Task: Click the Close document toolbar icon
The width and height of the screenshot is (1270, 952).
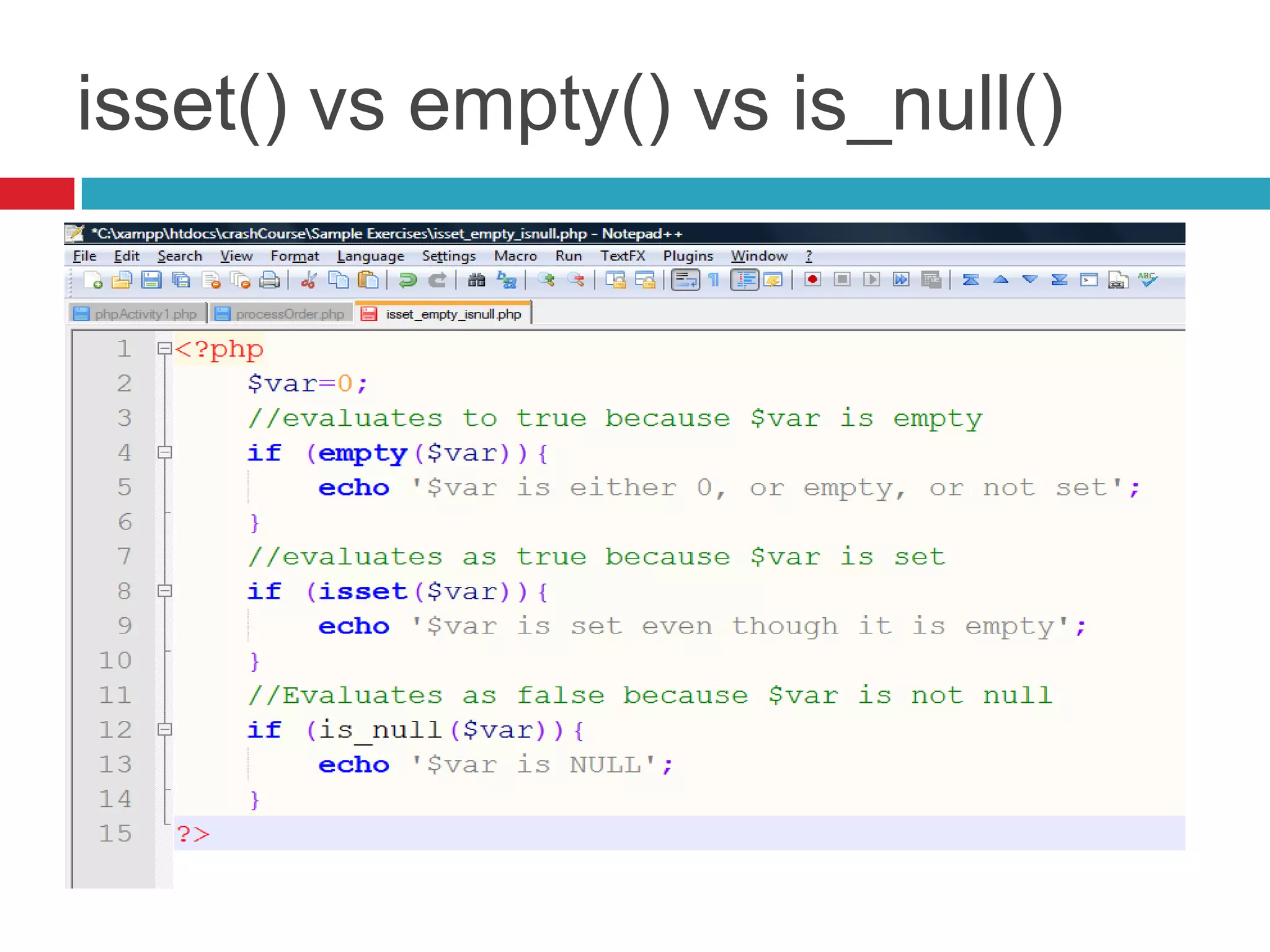Action: tap(211, 280)
